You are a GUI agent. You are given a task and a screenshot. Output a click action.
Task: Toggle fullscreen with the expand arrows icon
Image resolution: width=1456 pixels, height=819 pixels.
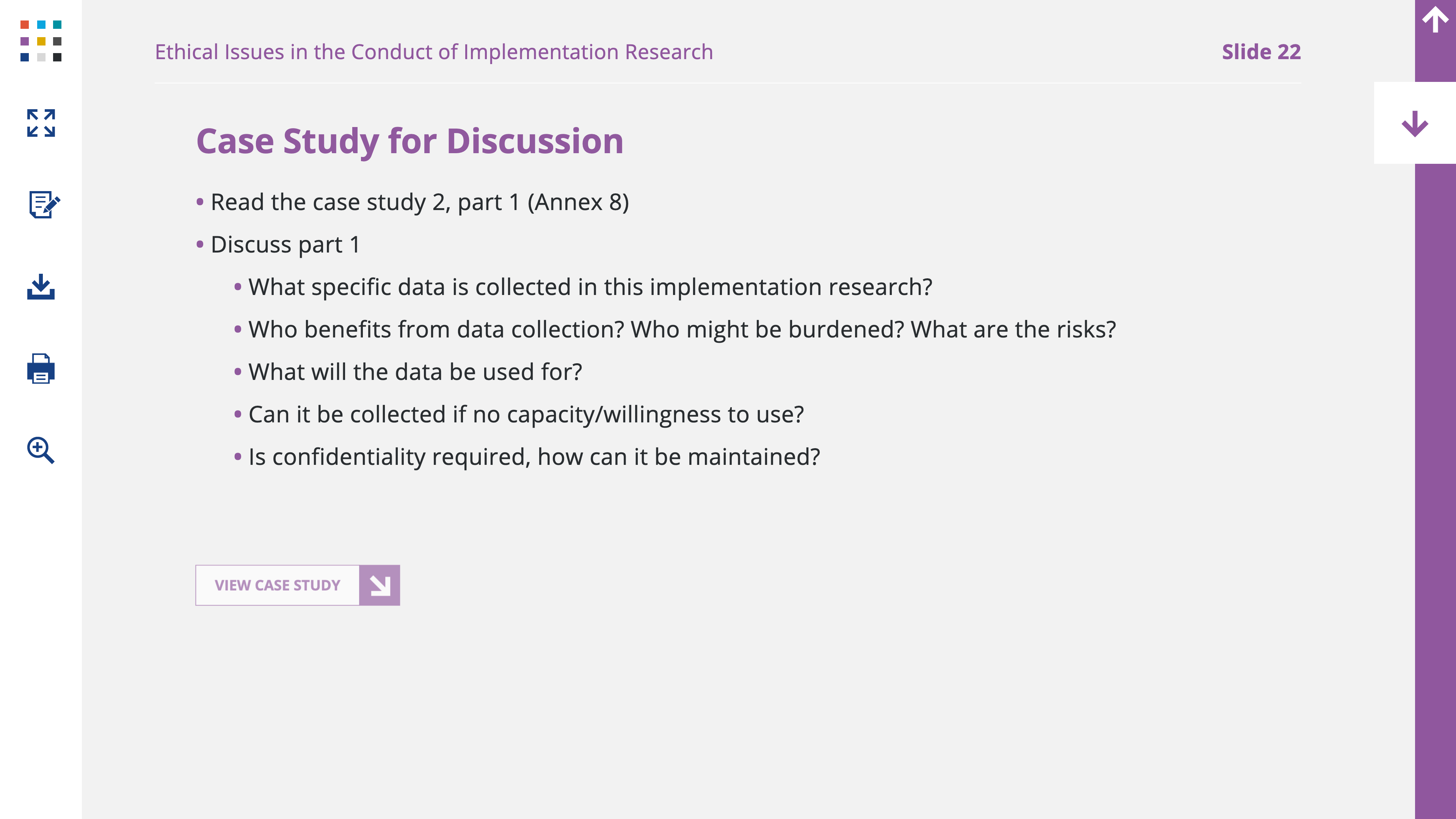[x=41, y=122]
